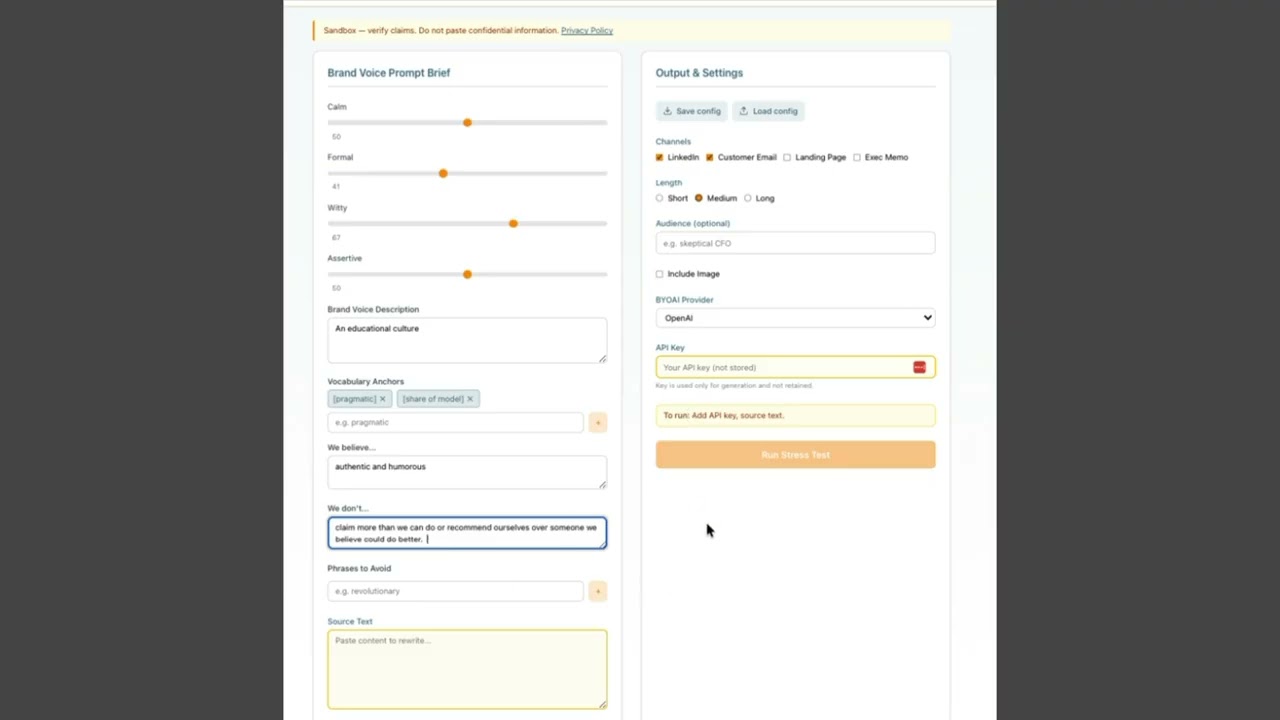
Task: Tick the Include Image checkbox
Action: [x=660, y=274]
